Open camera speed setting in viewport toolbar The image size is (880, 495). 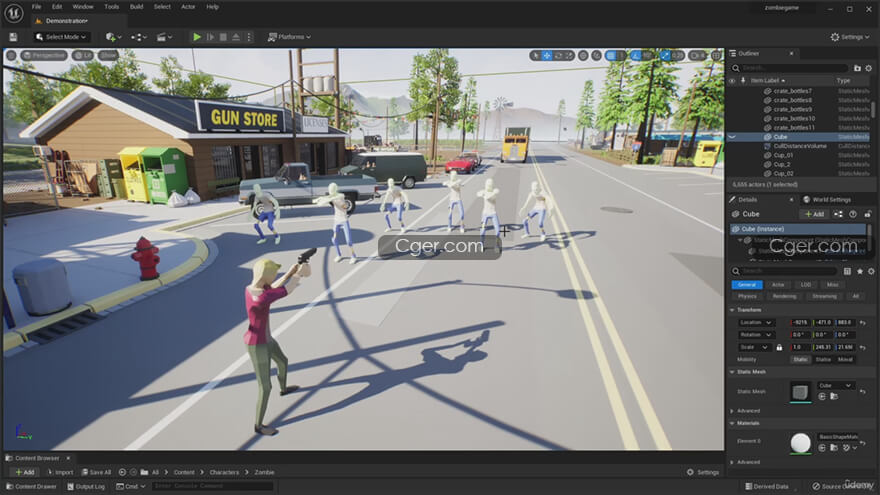tap(698, 56)
